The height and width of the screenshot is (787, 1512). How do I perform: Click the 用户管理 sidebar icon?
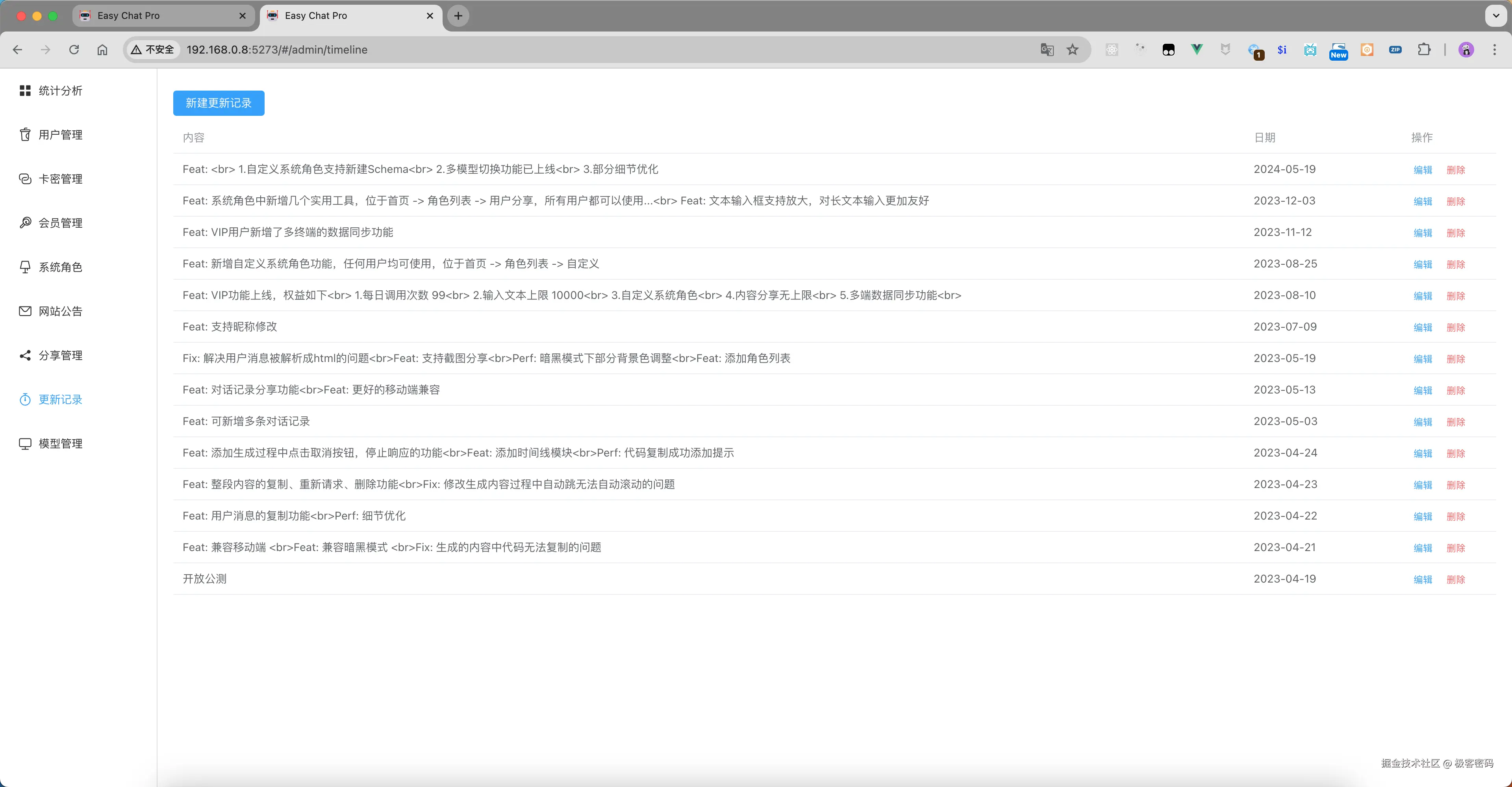pos(25,134)
